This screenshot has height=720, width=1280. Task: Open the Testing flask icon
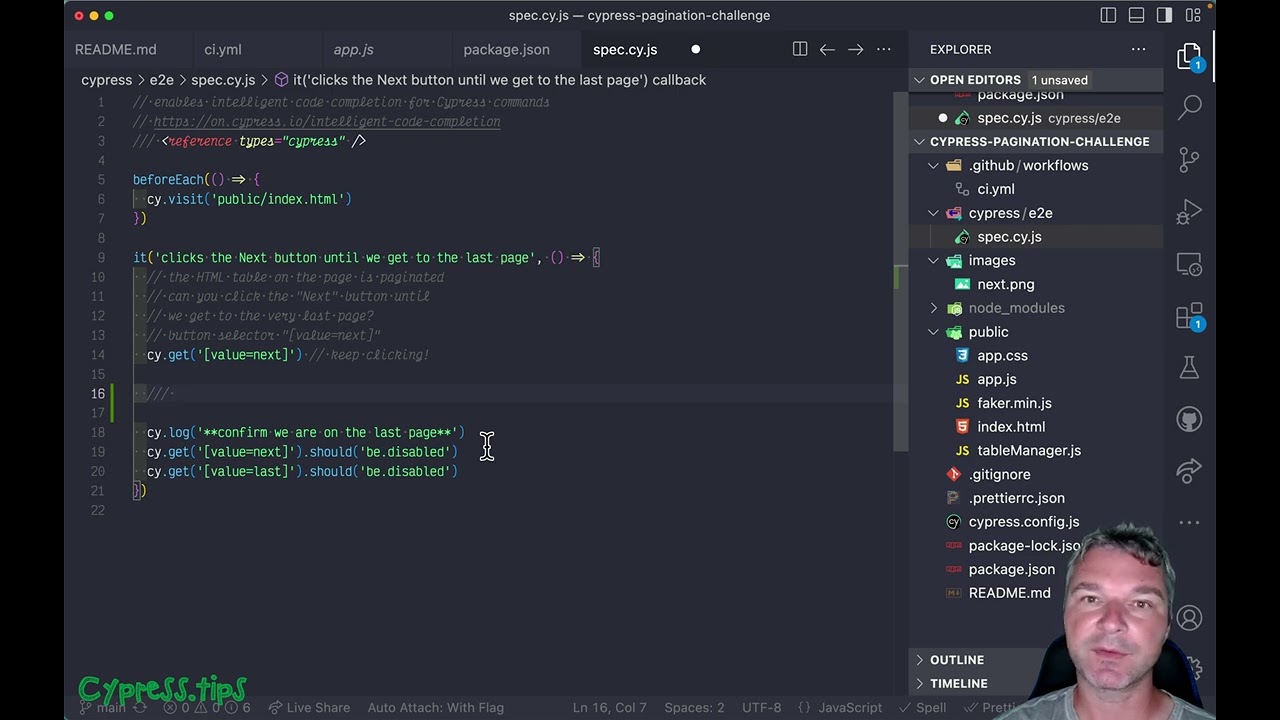pyautogui.click(x=1189, y=368)
